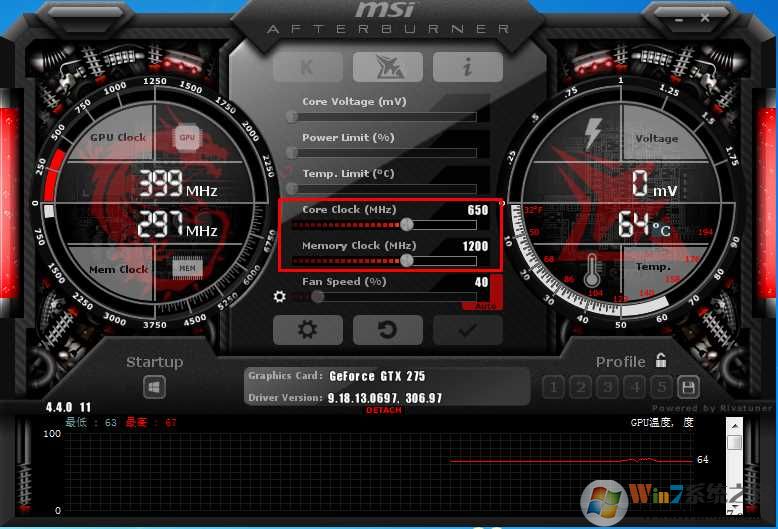Click the Temp. Limit slider handle
778x529 pixels.
coord(292,189)
